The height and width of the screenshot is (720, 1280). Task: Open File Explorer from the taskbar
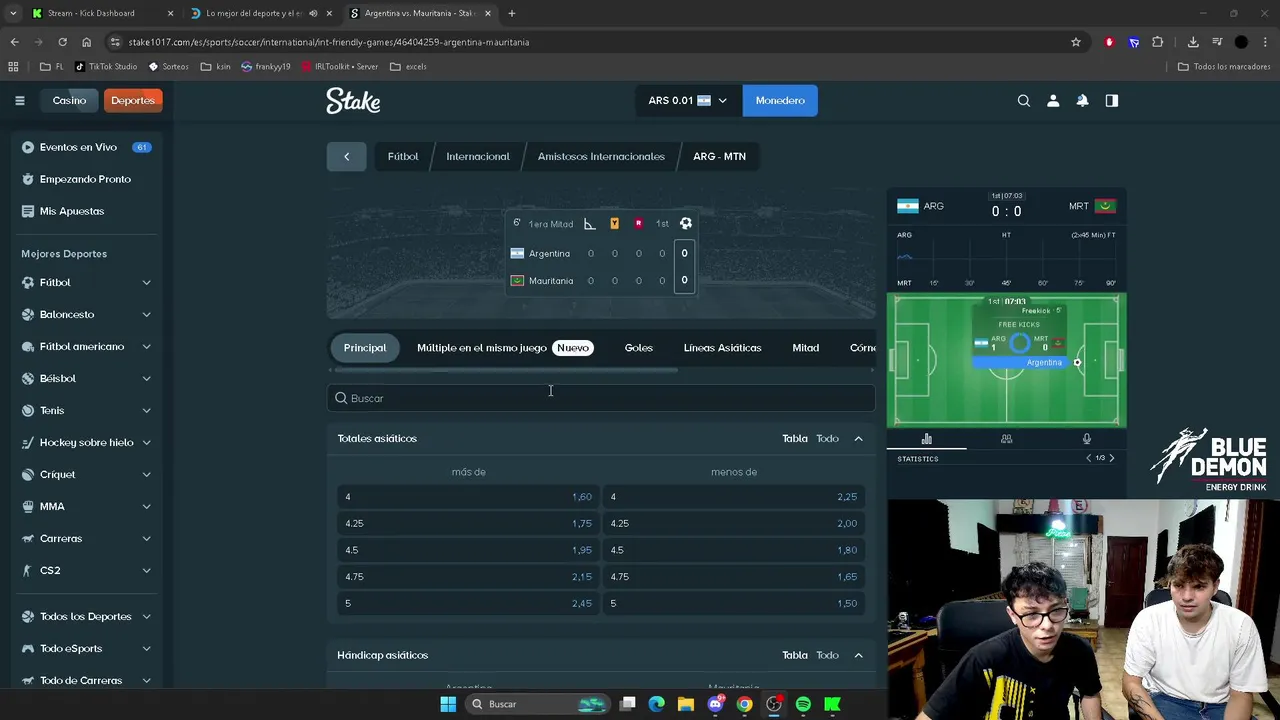click(686, 704)
